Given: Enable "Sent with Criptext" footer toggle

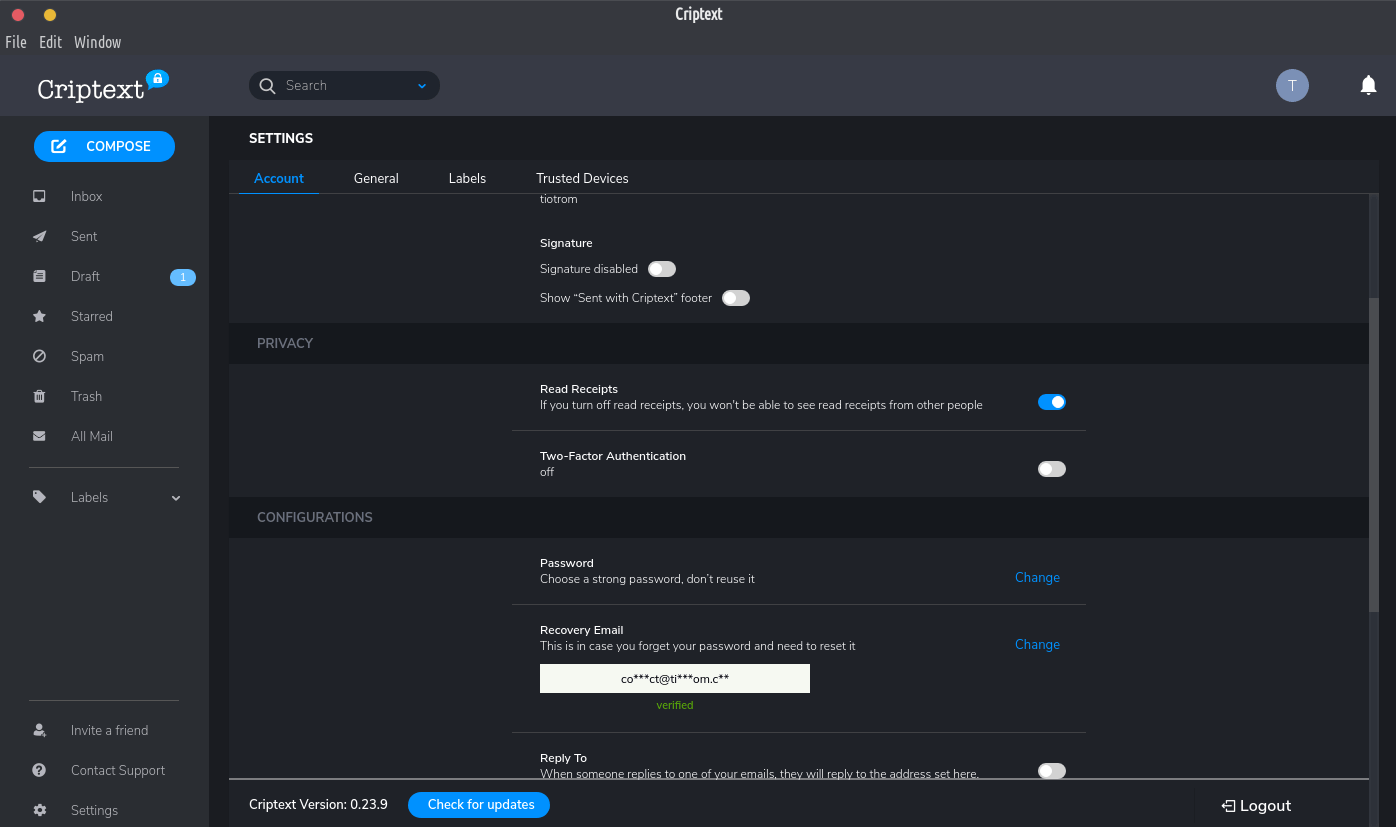Looking at the screenshot, I should pyautogui.click(x=735, y=298).
